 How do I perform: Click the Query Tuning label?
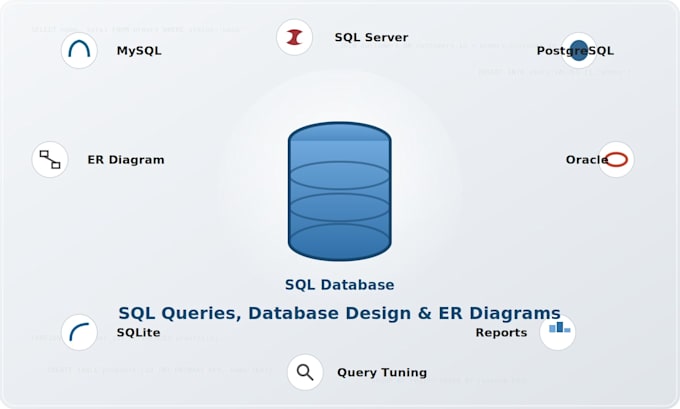[x=382, y=373]
